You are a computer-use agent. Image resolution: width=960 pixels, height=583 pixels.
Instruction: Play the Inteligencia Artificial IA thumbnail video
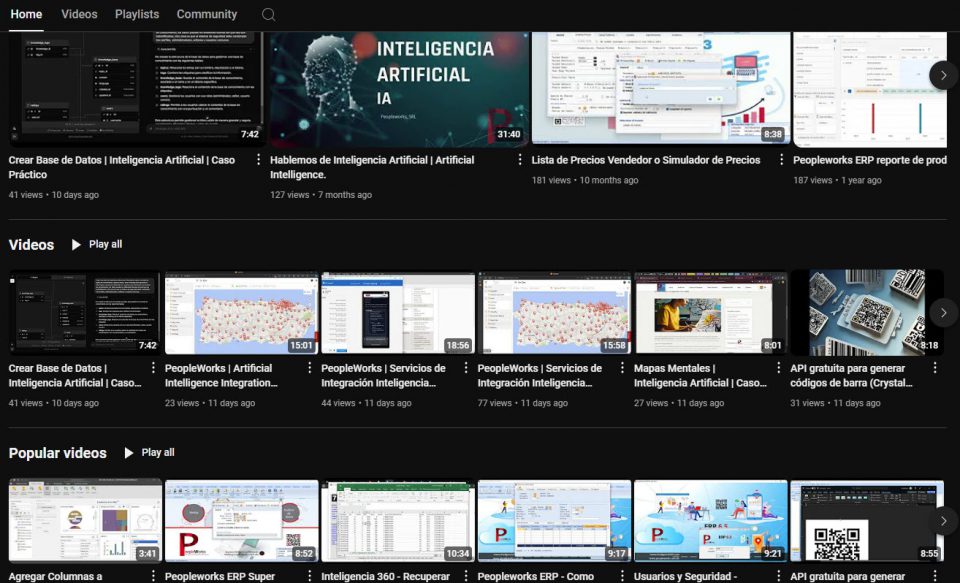[398, 88]
